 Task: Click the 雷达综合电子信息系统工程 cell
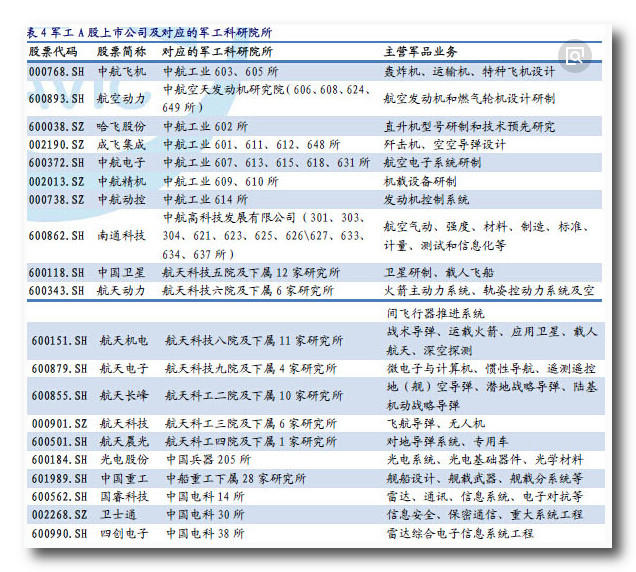(x=460, y=533)
